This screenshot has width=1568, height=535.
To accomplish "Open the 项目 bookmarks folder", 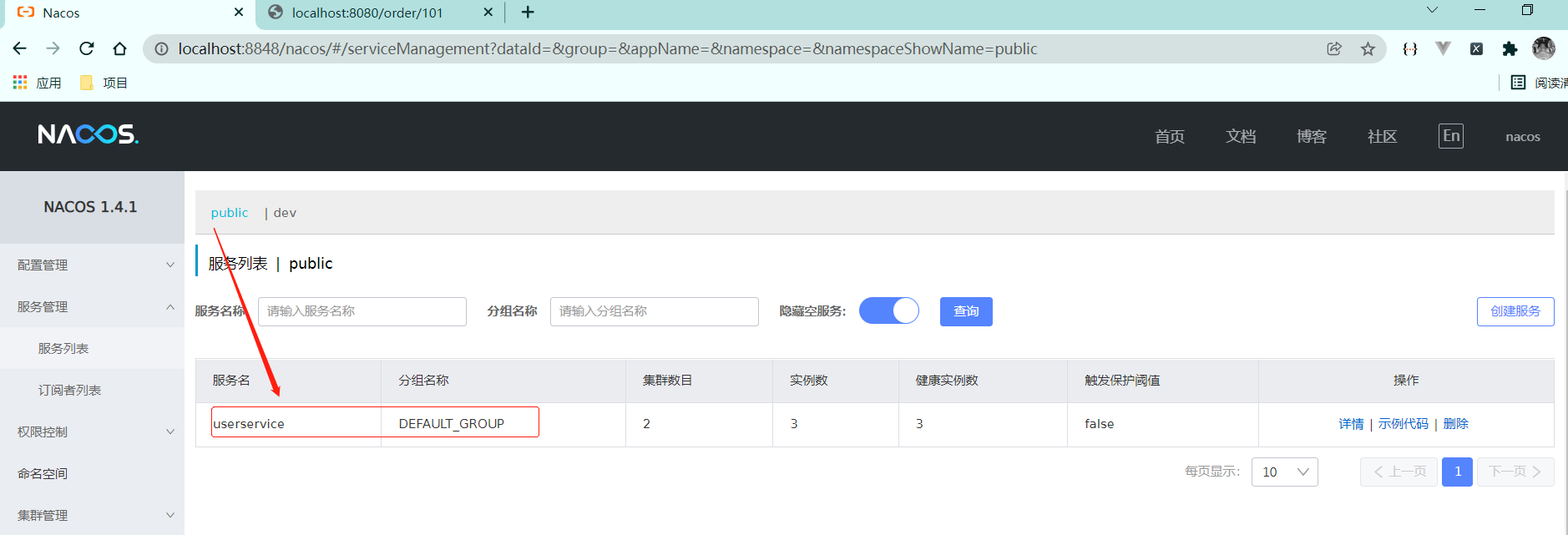I will point(104,83).
